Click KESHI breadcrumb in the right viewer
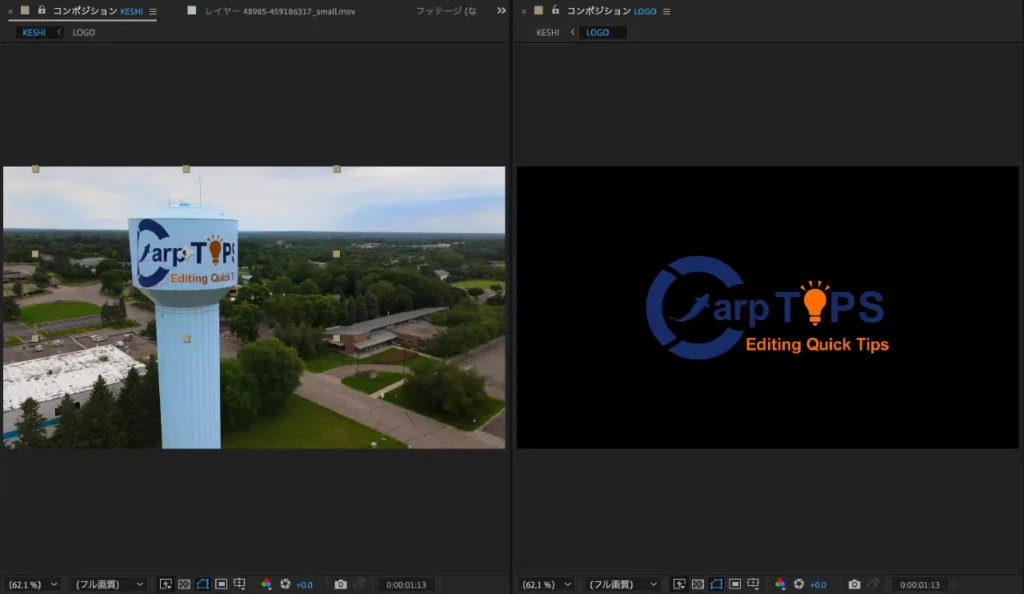This screenshot has width=1024, height=594. (547, 33)
